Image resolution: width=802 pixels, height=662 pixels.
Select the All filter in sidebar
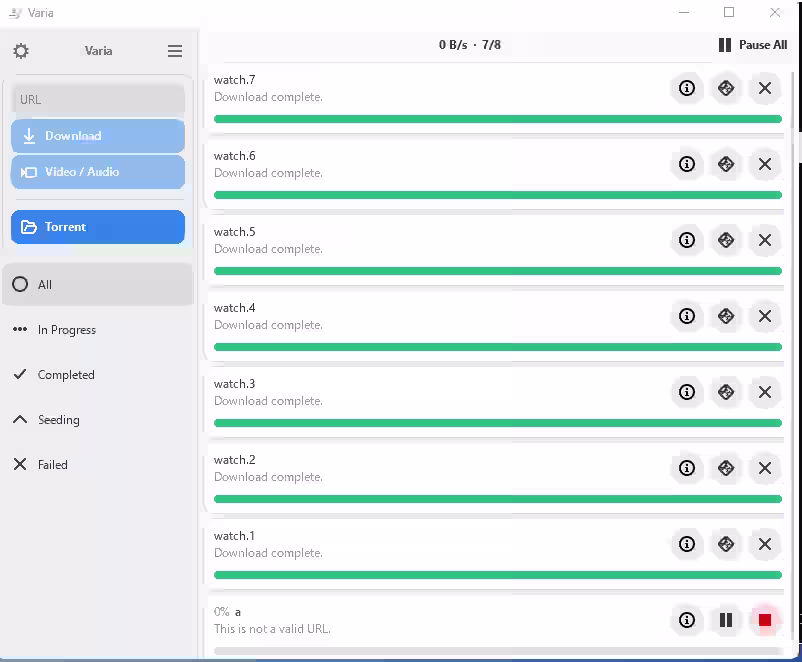pyautogui.click(x=98, y=285)
